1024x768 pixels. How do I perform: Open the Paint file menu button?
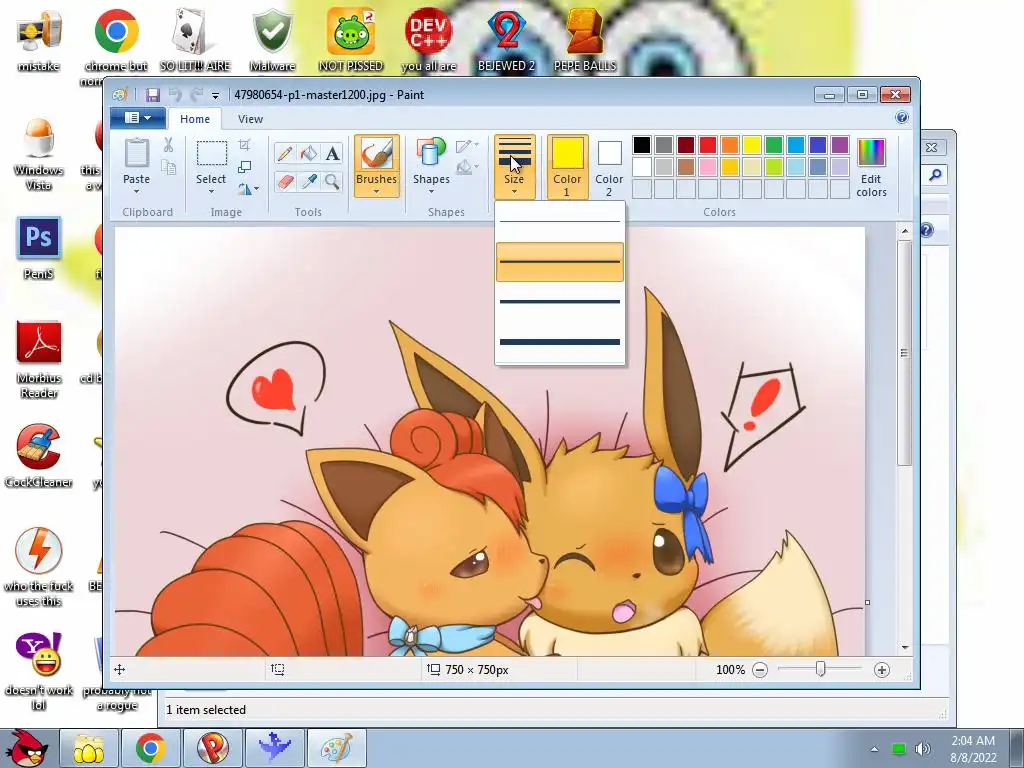[x=138, y=118]
